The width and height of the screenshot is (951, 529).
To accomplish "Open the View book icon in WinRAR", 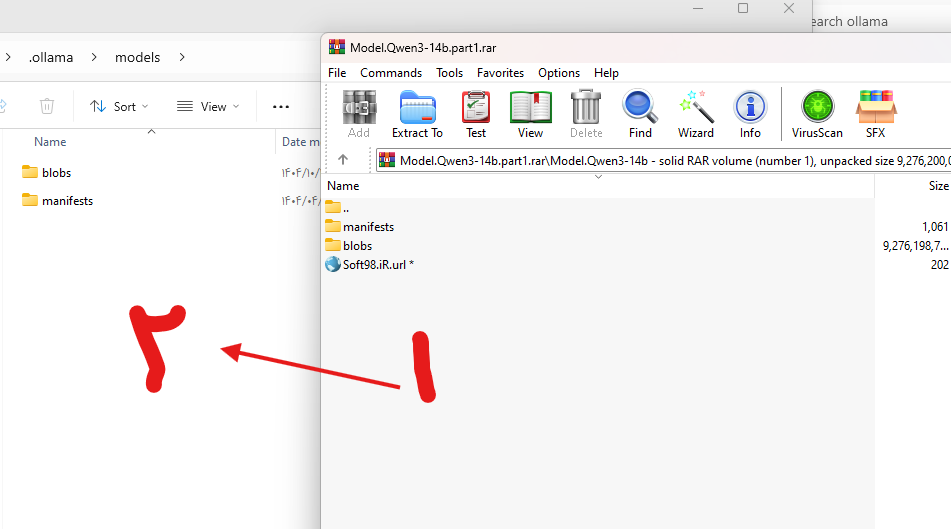I will [530, 114].
